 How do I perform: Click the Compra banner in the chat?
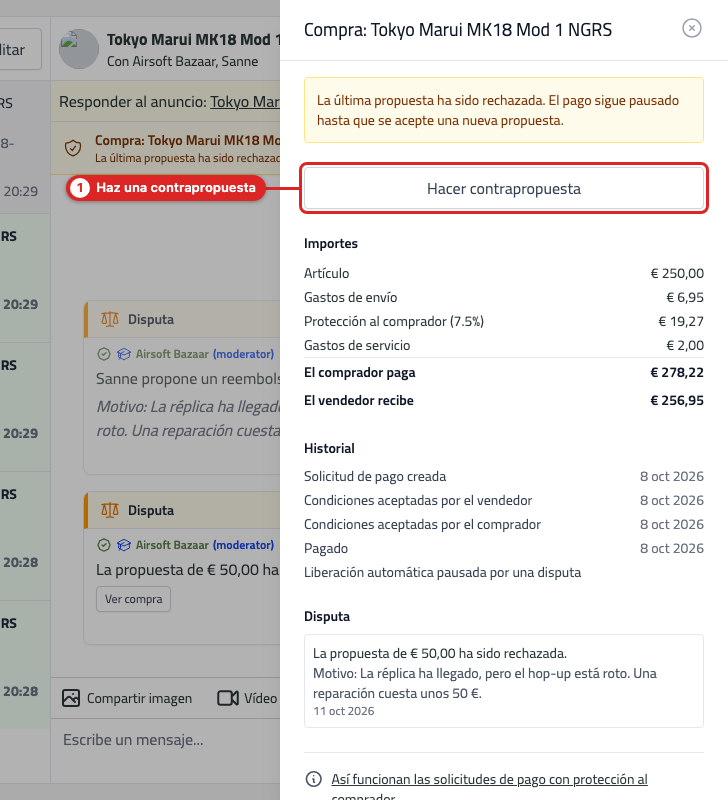coord(165,148)
